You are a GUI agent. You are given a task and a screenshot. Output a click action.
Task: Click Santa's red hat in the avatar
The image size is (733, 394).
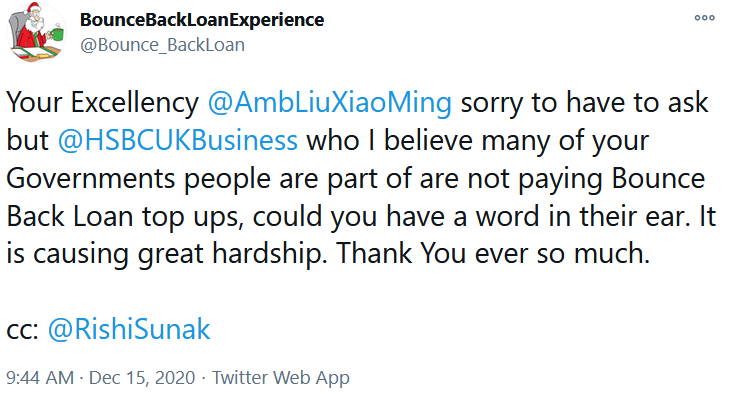[35, 9]
